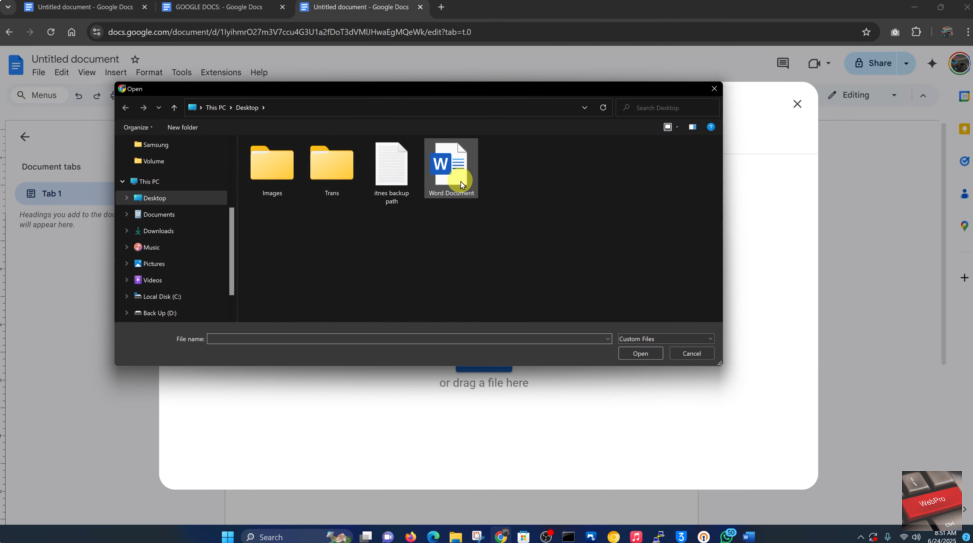Open dialog help
973x543 pixels.
[711, 127]
